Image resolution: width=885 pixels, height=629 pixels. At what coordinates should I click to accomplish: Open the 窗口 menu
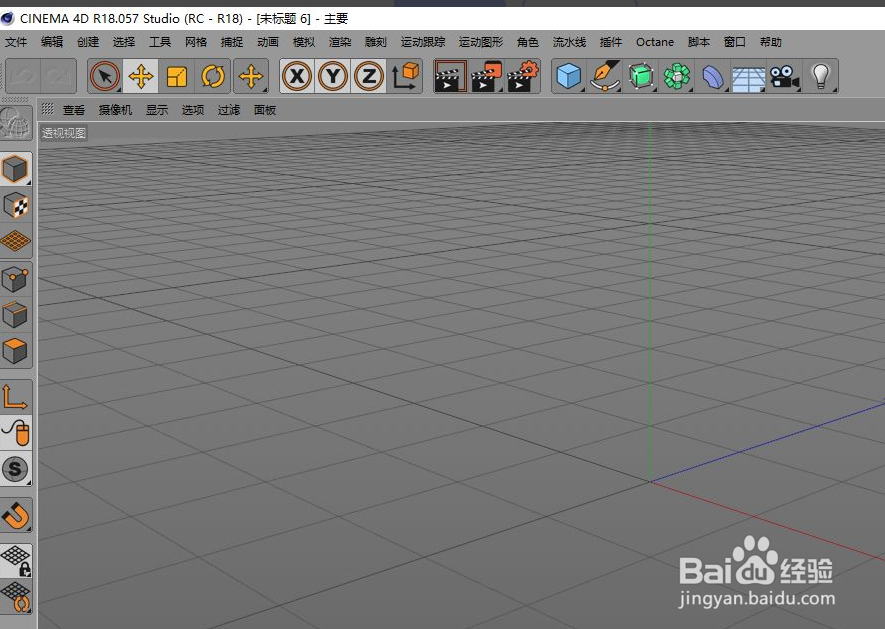(735, 42)
